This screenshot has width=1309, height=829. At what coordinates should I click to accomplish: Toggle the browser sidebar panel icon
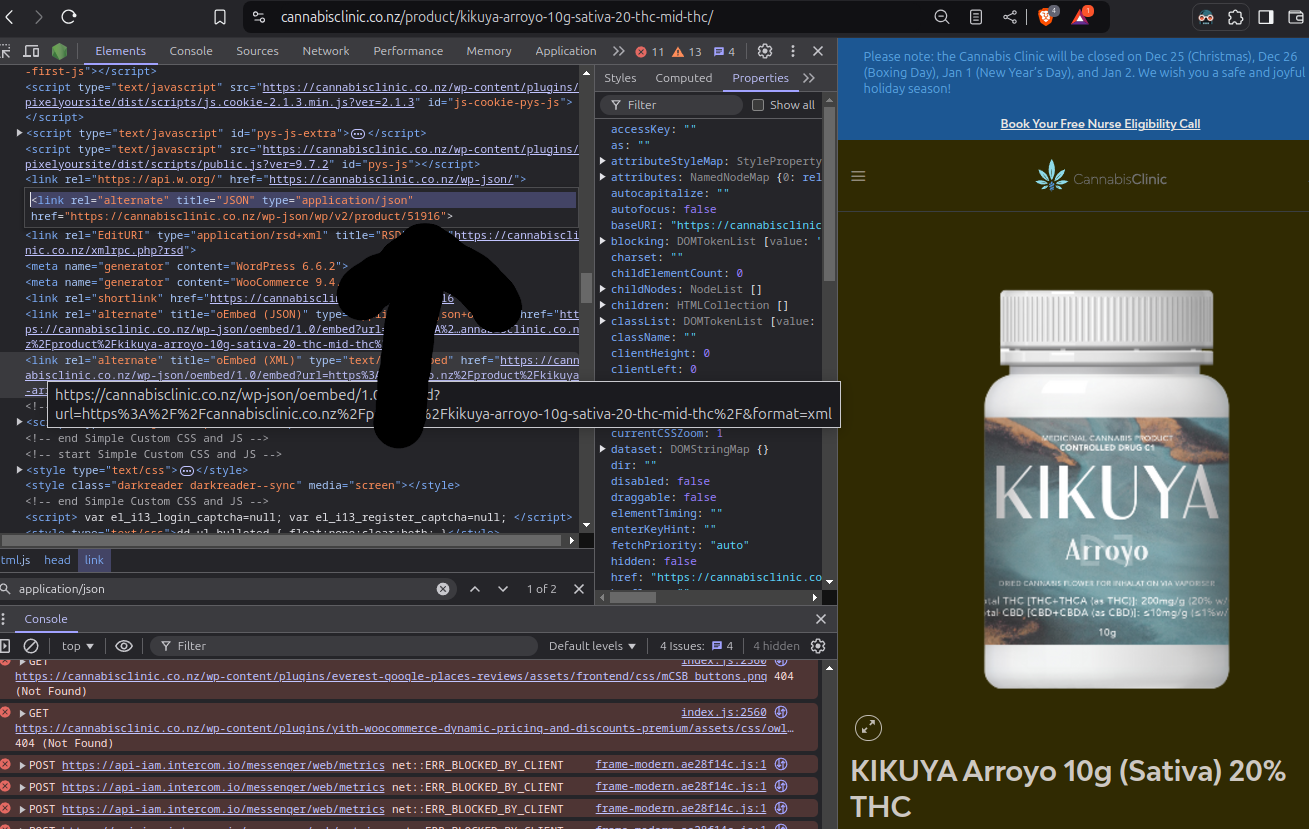pyautogui.click(x=1266, y=17)
